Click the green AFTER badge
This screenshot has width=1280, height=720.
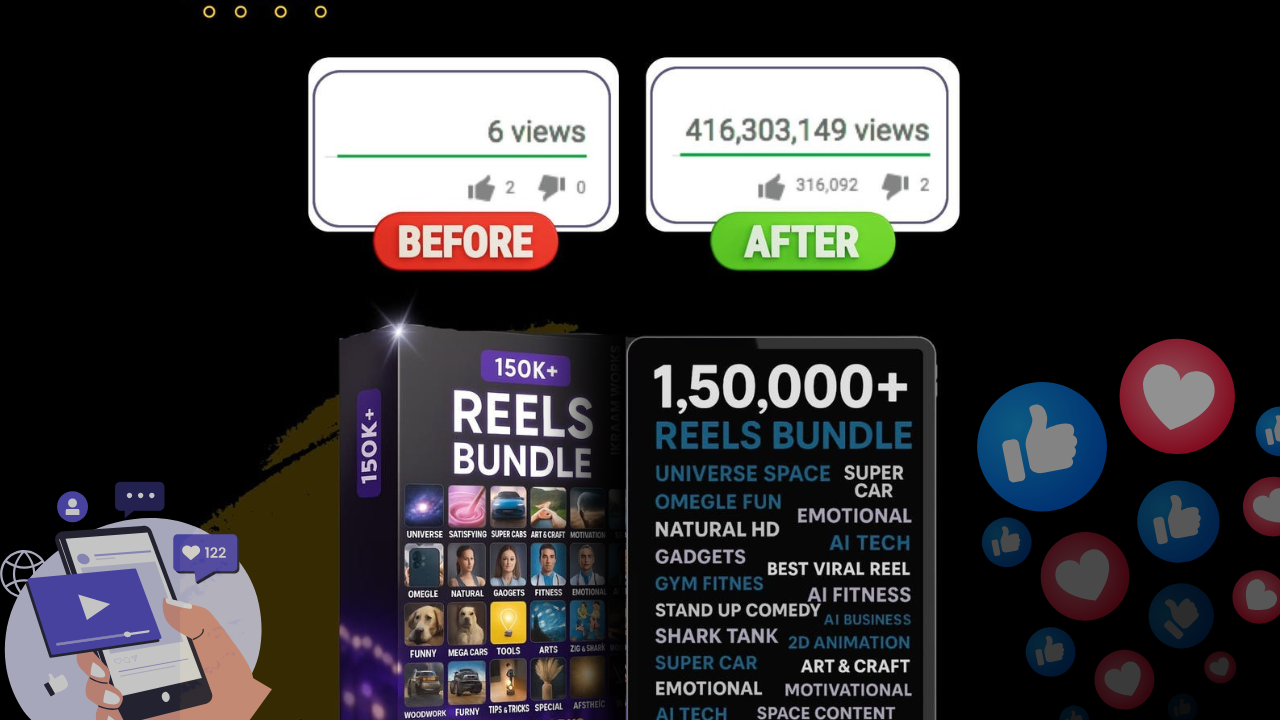[802, 241]
